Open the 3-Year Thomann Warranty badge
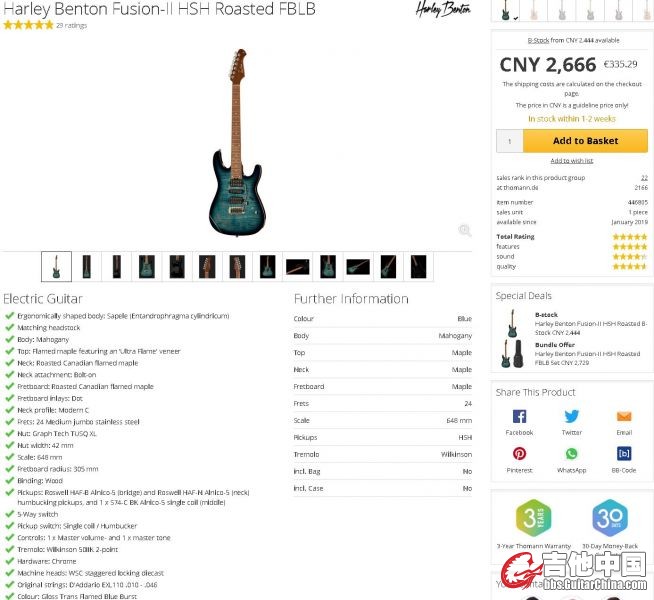Image resolution: width=654 pixels, height=600 pixels. pos(533,518)
